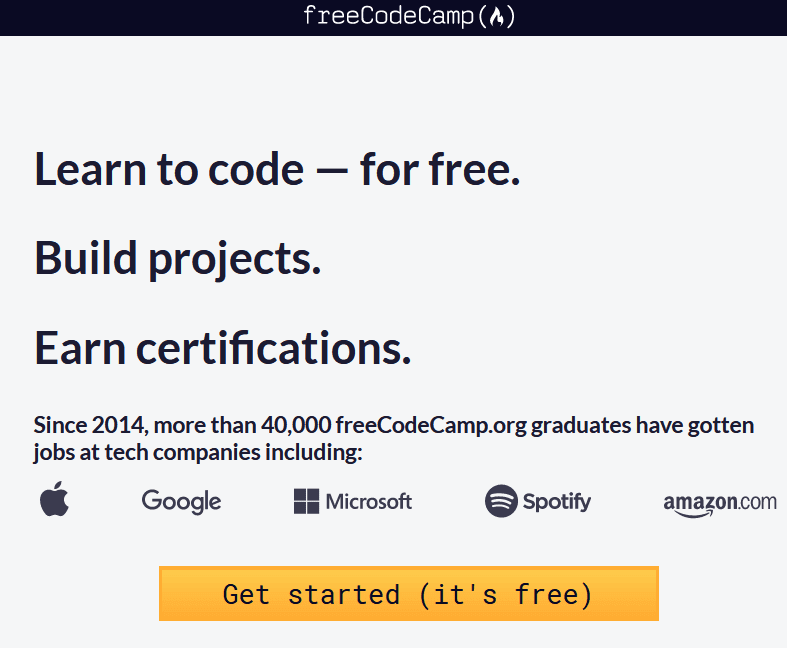Click the "Build projects." heading
This screenshot has width=787, height=648.
click(x=178, y=258)
